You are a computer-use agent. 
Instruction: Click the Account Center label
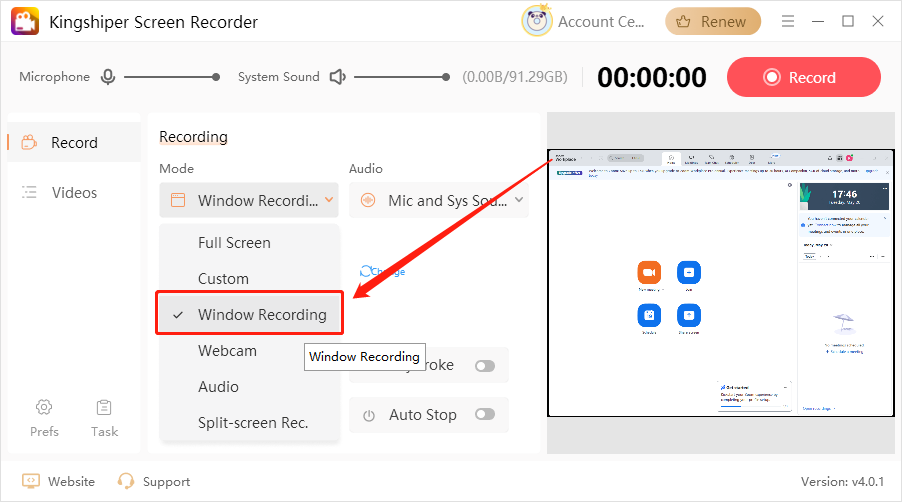point(601,22)
